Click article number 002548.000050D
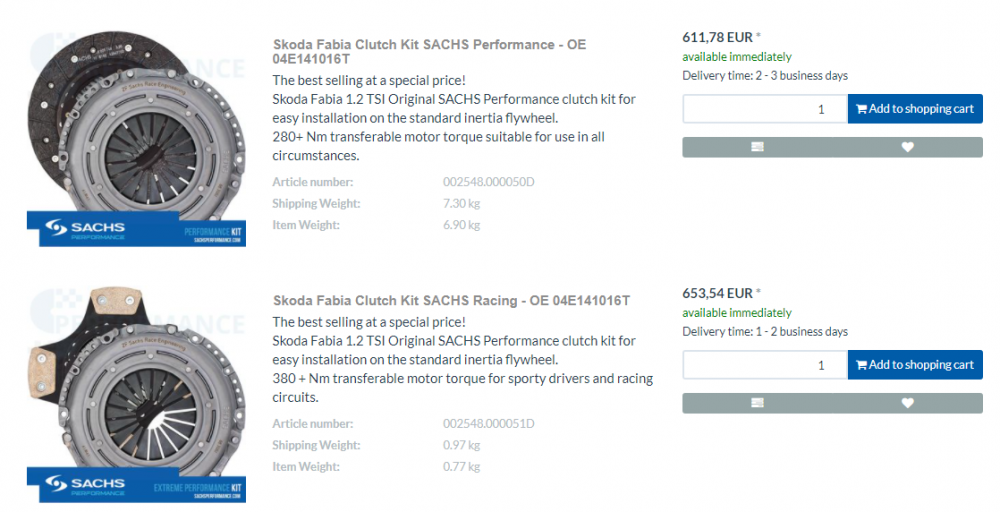This screenshot has width=1000, height=512. pos(488,182)
